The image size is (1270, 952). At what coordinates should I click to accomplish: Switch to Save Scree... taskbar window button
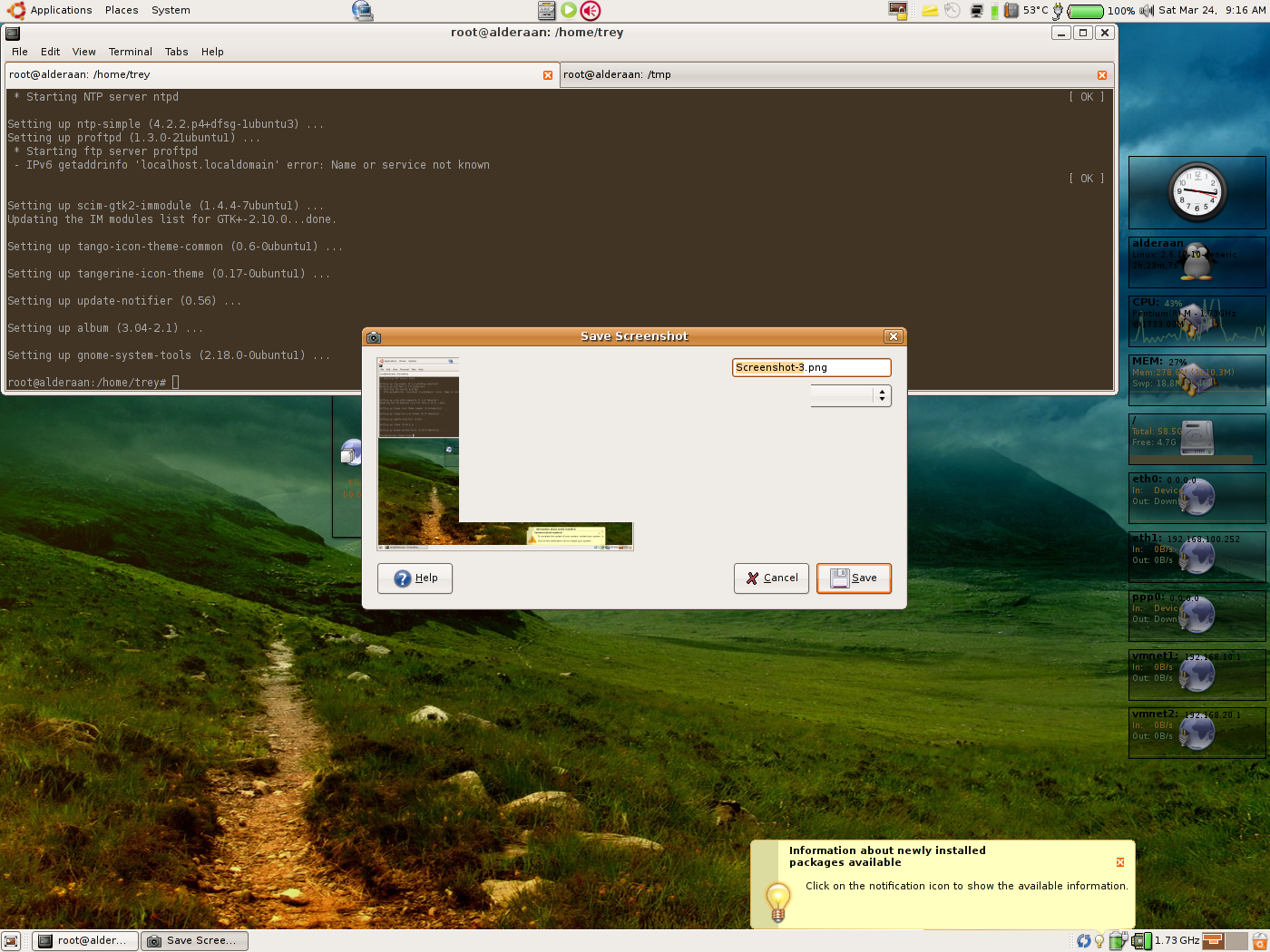tap(196, 941)
